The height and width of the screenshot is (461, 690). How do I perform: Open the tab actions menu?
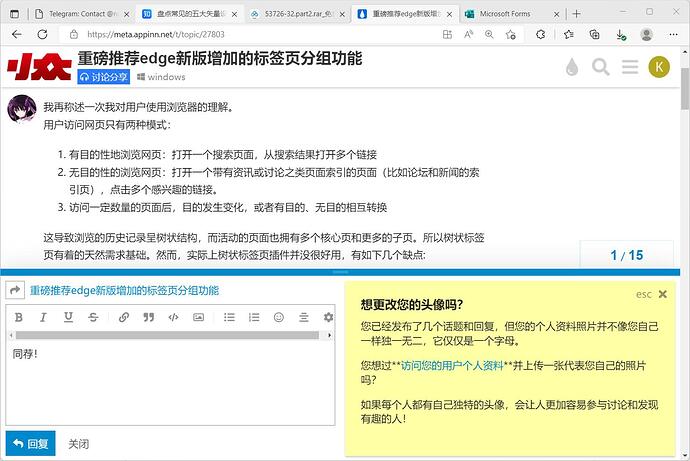coord(15,14)
